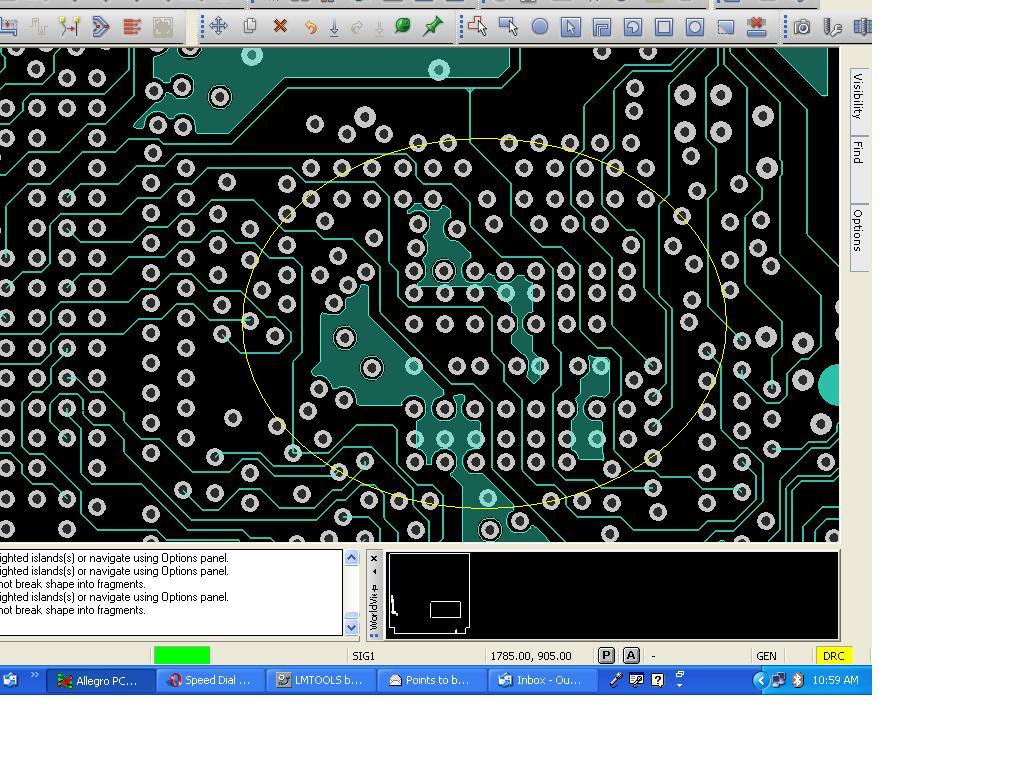Viewport: 1024px width, 768px height.
Task: Switch to LMTOOLS taskbar button
Action: (320, 680)
